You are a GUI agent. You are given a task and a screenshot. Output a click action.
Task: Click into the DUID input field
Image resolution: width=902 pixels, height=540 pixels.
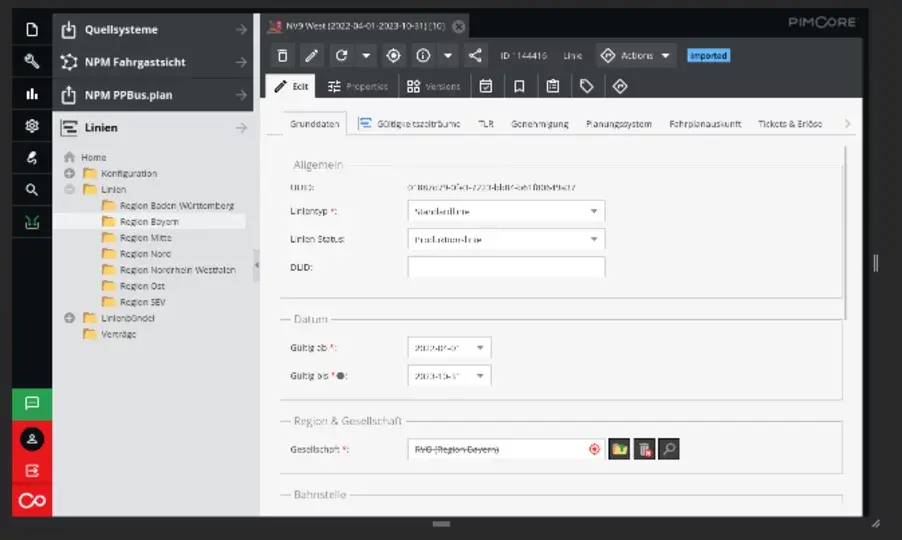(506, 267)
